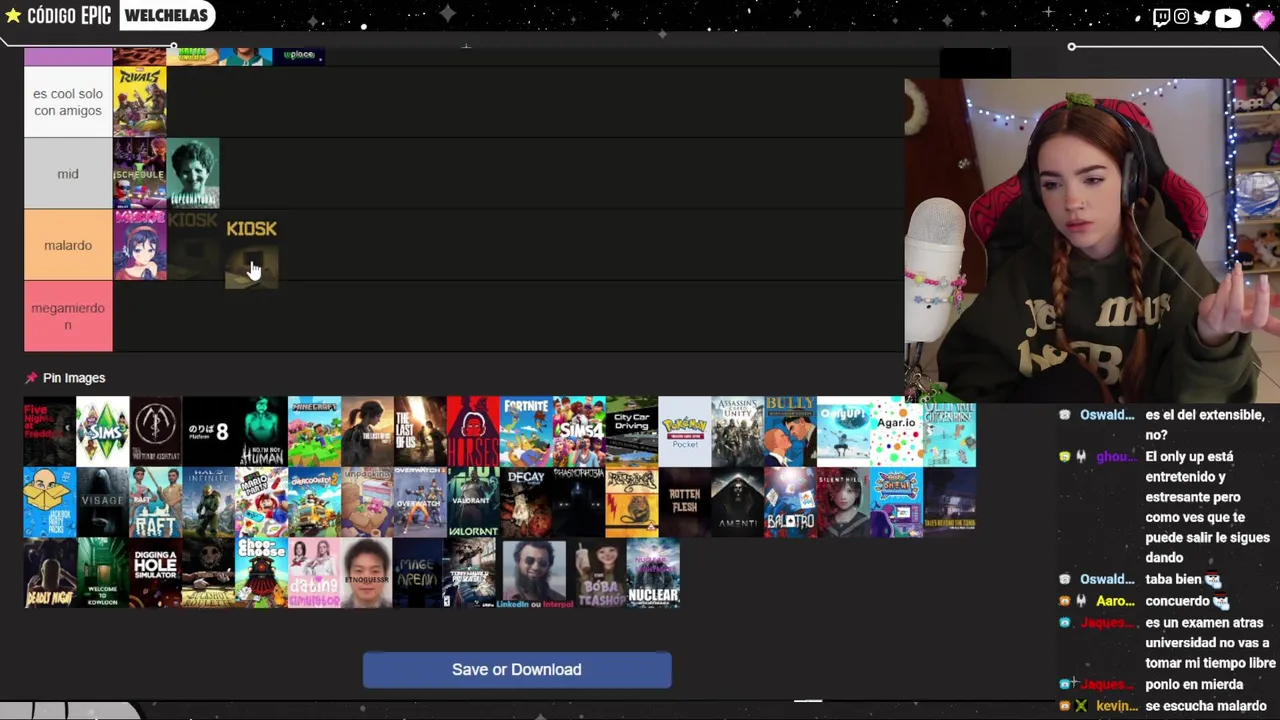Pick the Etnoguessr face image
The width and height of the screenshot is (1280, 720).
(x=367, y=574)
